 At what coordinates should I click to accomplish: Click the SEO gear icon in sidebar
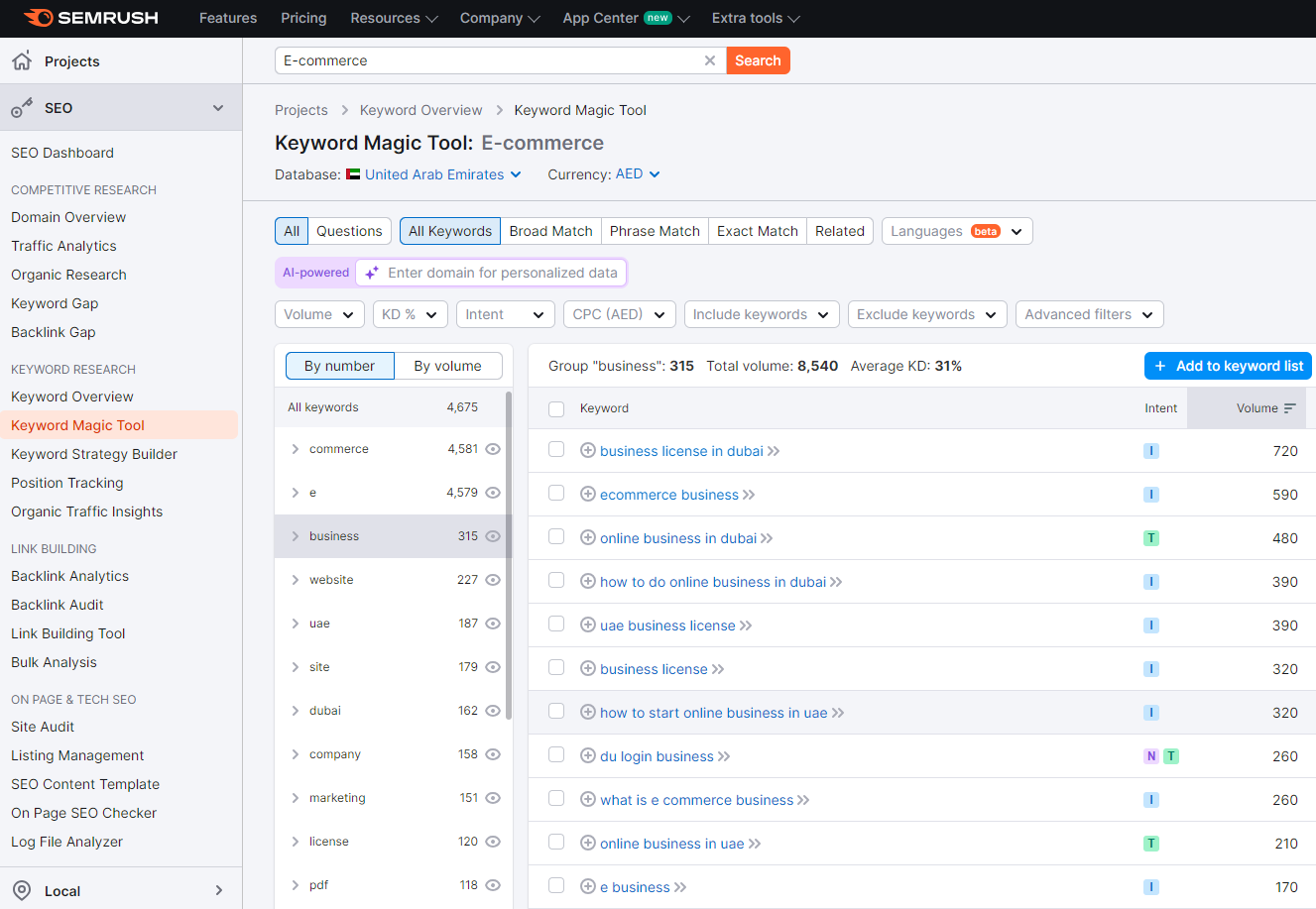(x=22, y=108)
